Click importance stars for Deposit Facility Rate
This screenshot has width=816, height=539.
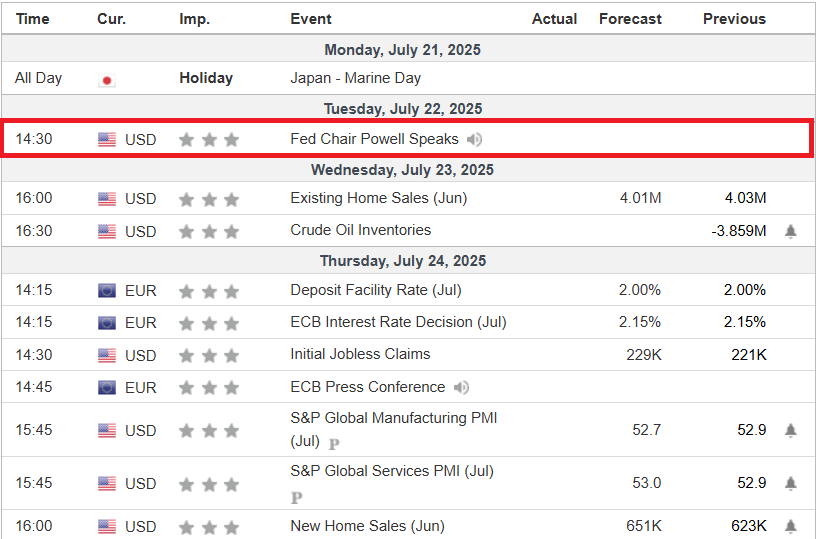(209, 291)
